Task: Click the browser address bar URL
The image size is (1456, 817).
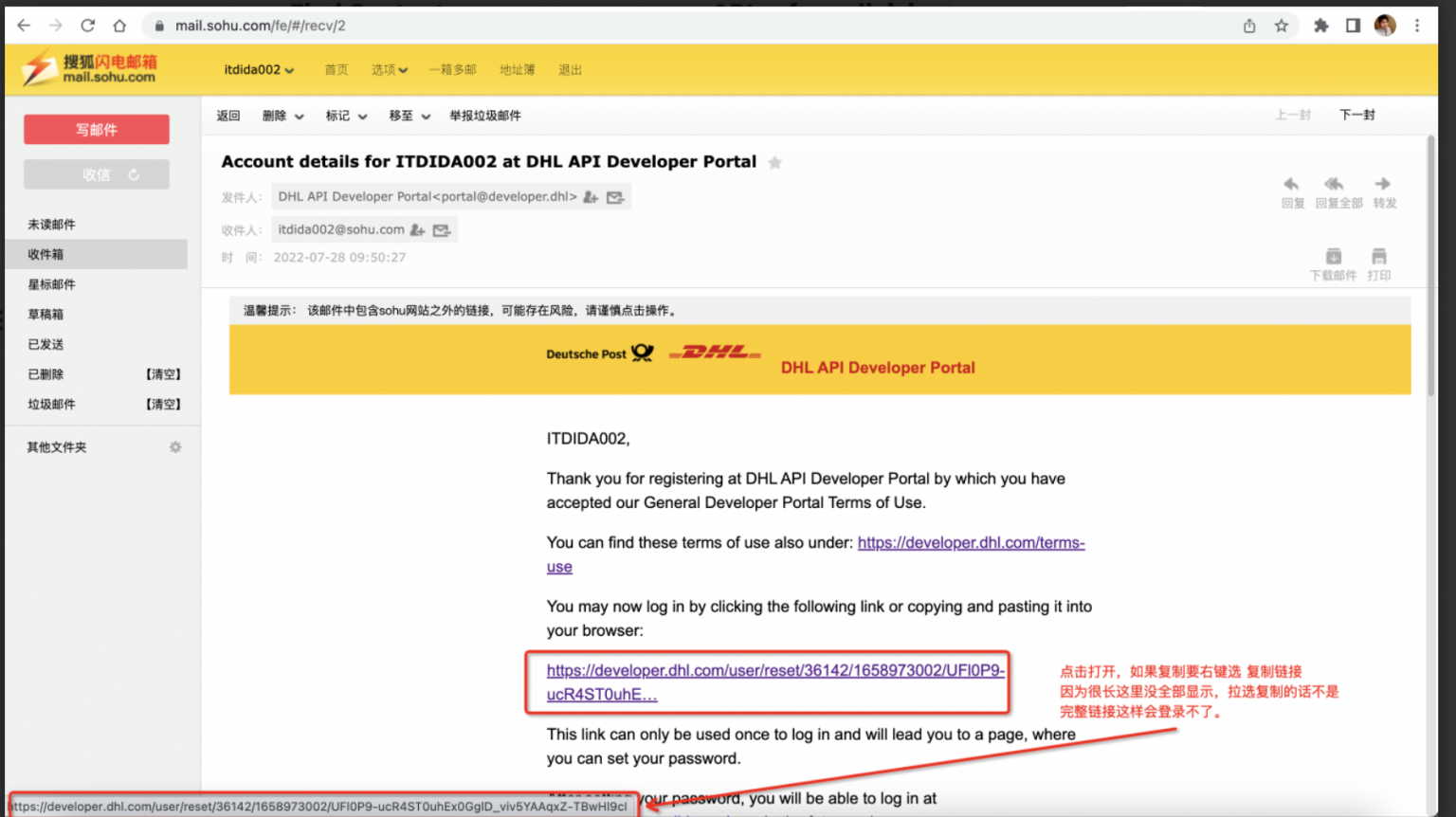Action: 260,26
